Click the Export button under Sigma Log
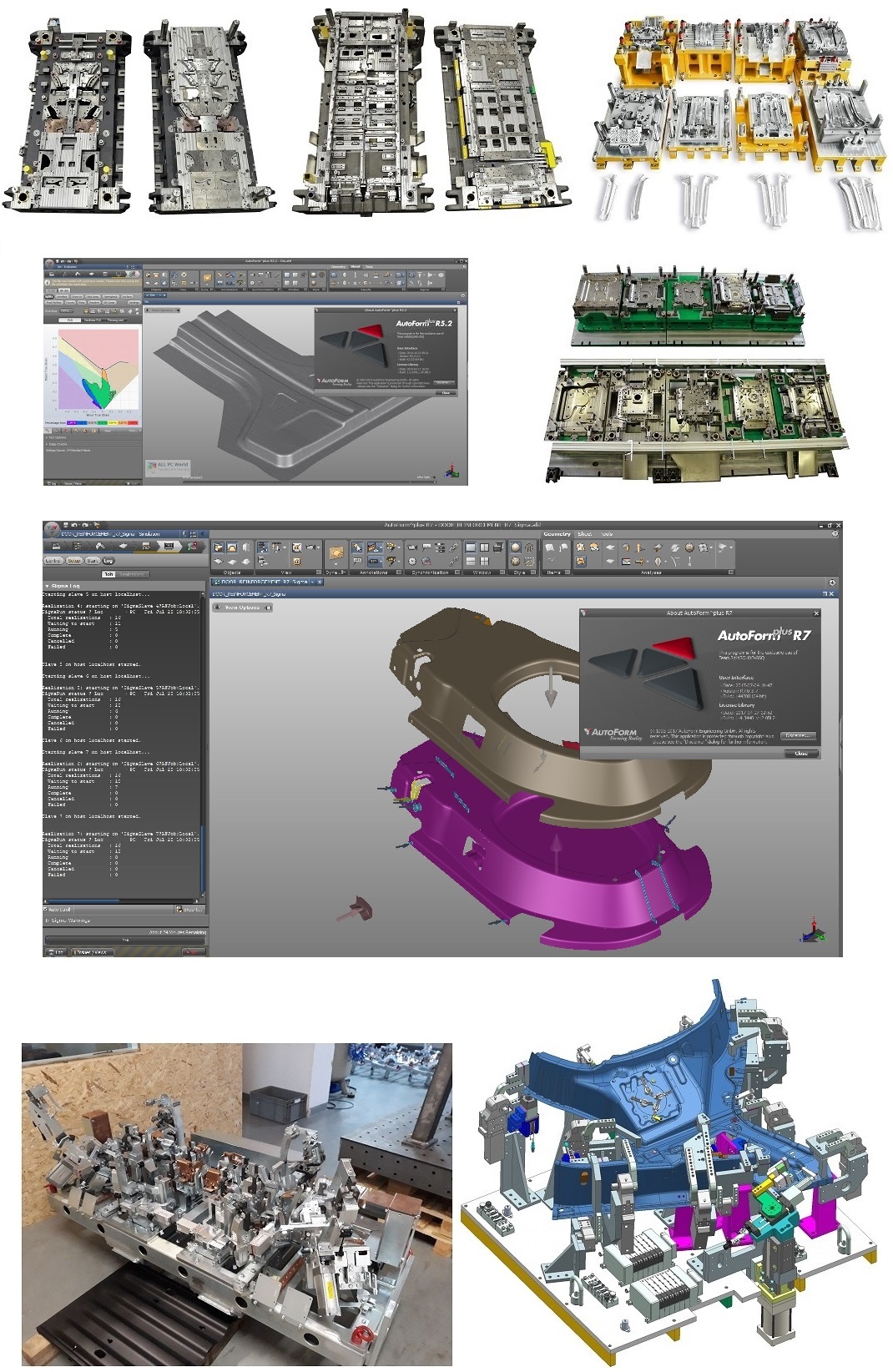The image size is (893, 1372). [x=189, y=909]
